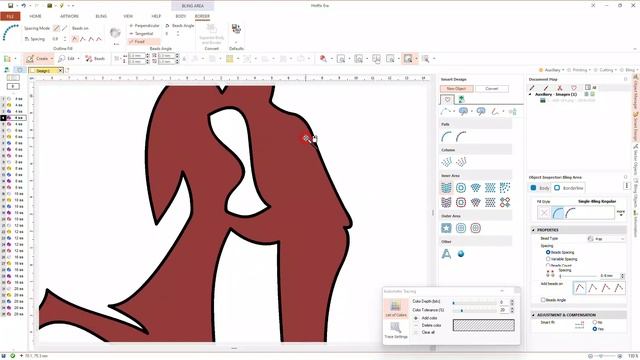Select Outer Area star icon
The width and height of the screenshot is (640, 360).
pyautogui.click(x=446, y=228)
